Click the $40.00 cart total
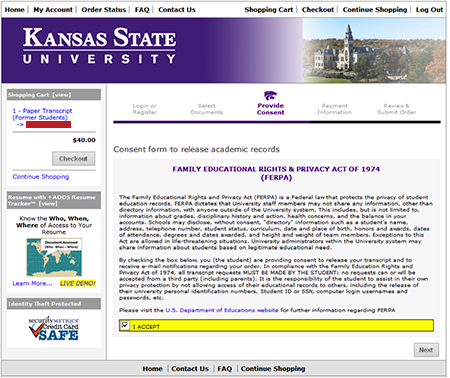Viewport: 450px width, 378px height. pos(84,140)
